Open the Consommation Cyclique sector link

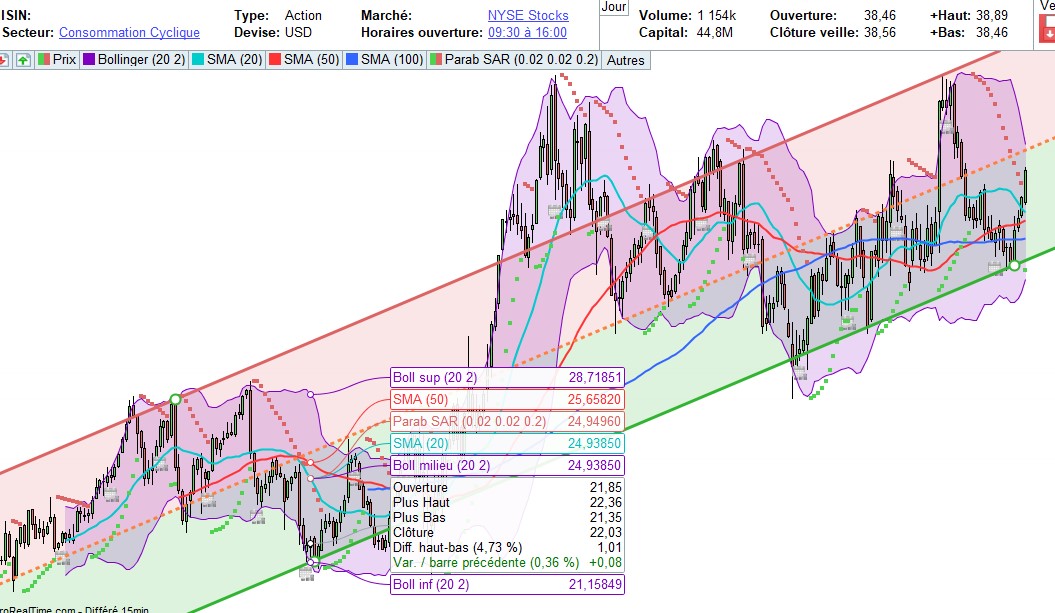(x=129, y=32)
